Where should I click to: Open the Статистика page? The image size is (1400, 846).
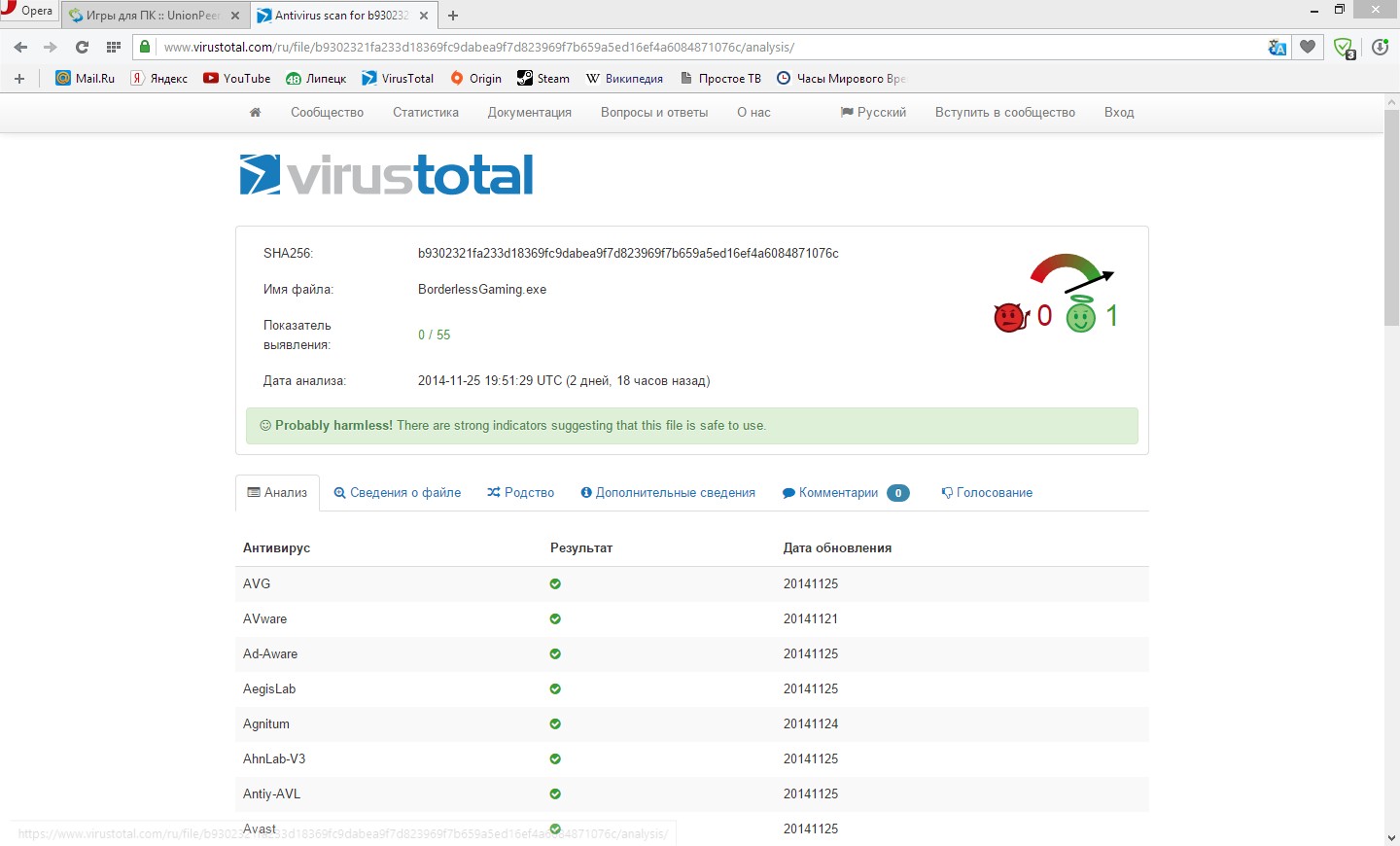tap(426, 112)
